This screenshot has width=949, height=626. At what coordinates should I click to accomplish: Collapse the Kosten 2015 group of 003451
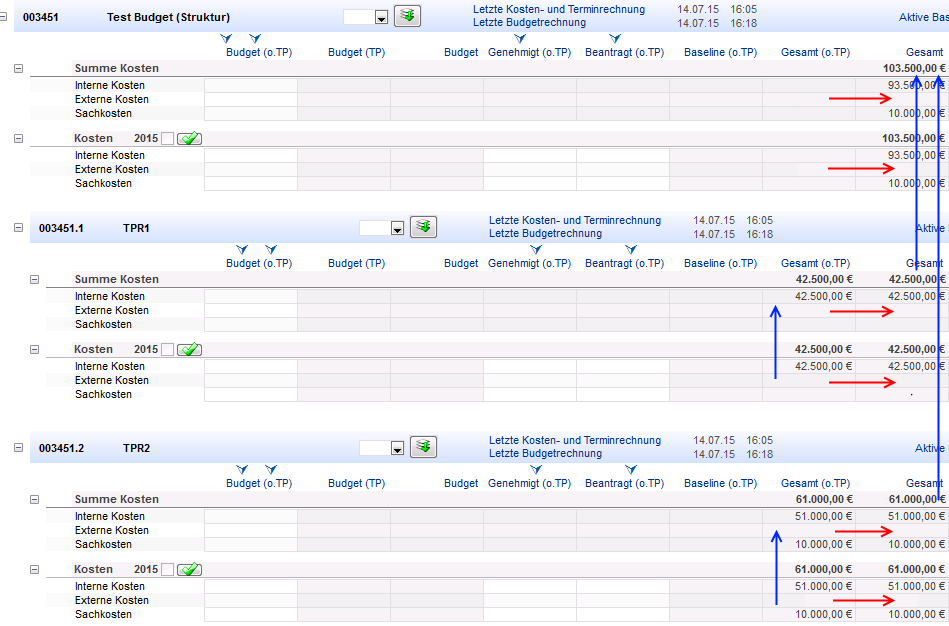point(18,139)
